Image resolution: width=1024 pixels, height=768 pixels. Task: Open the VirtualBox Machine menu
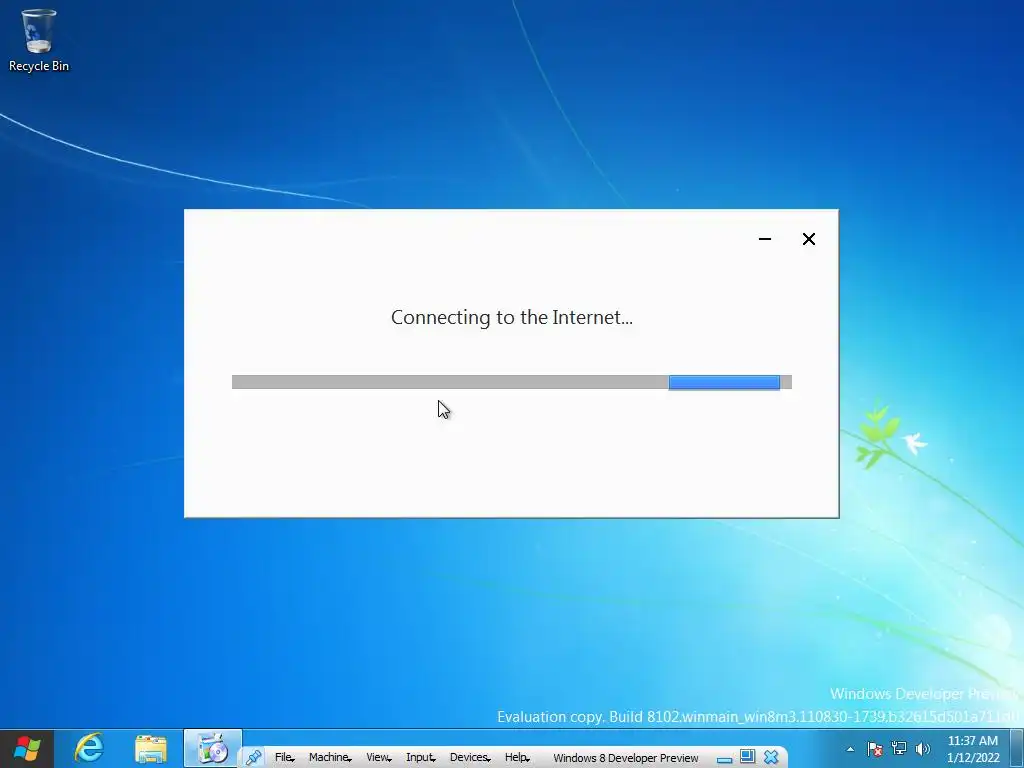point(330,758)
